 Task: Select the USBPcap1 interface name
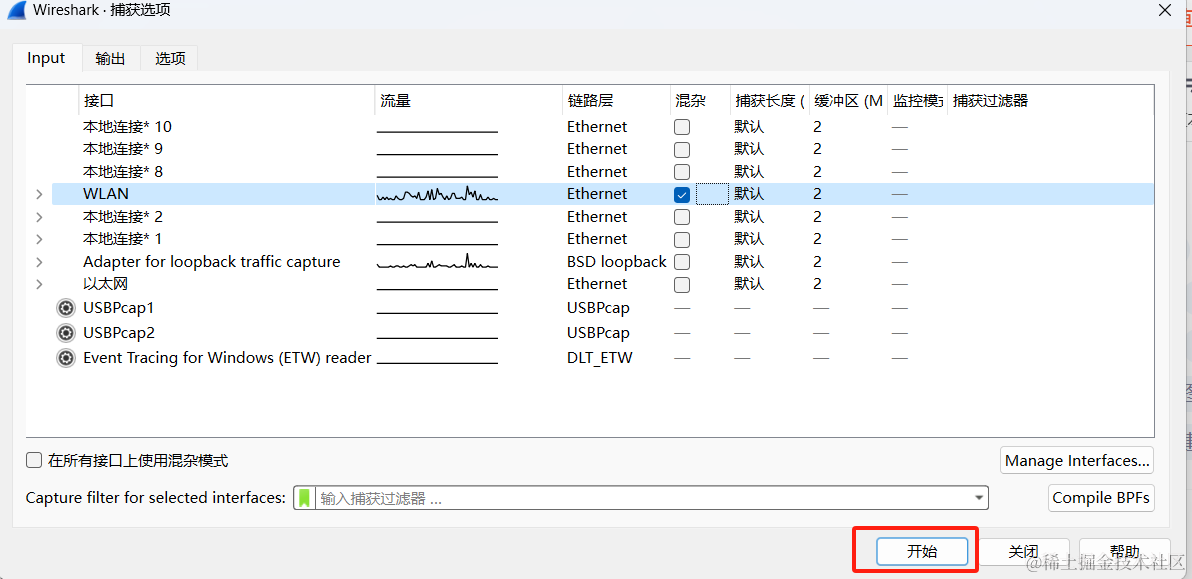point(119,308)
